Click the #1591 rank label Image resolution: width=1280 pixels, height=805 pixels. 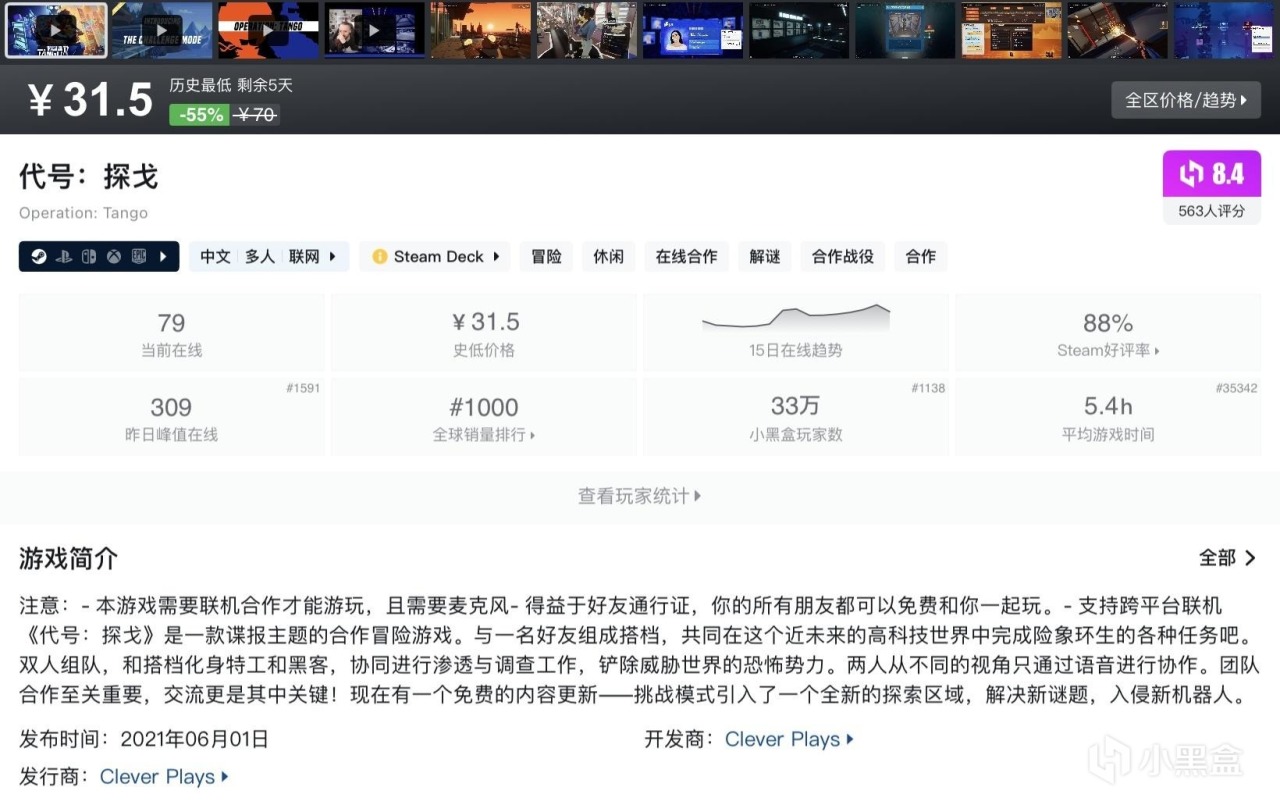(x=303, y=388)
